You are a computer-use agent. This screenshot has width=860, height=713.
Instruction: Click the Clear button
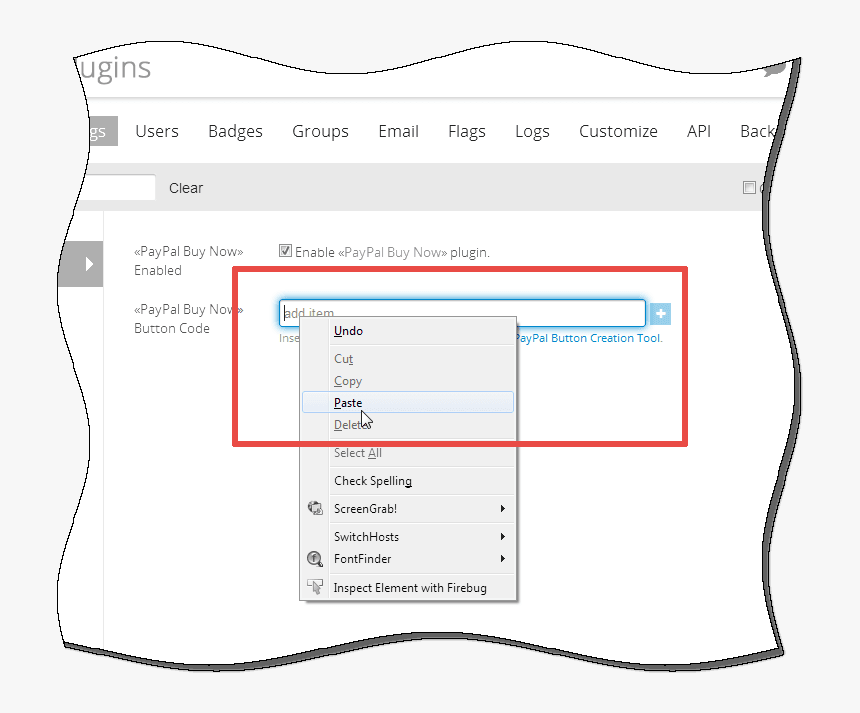186,188
